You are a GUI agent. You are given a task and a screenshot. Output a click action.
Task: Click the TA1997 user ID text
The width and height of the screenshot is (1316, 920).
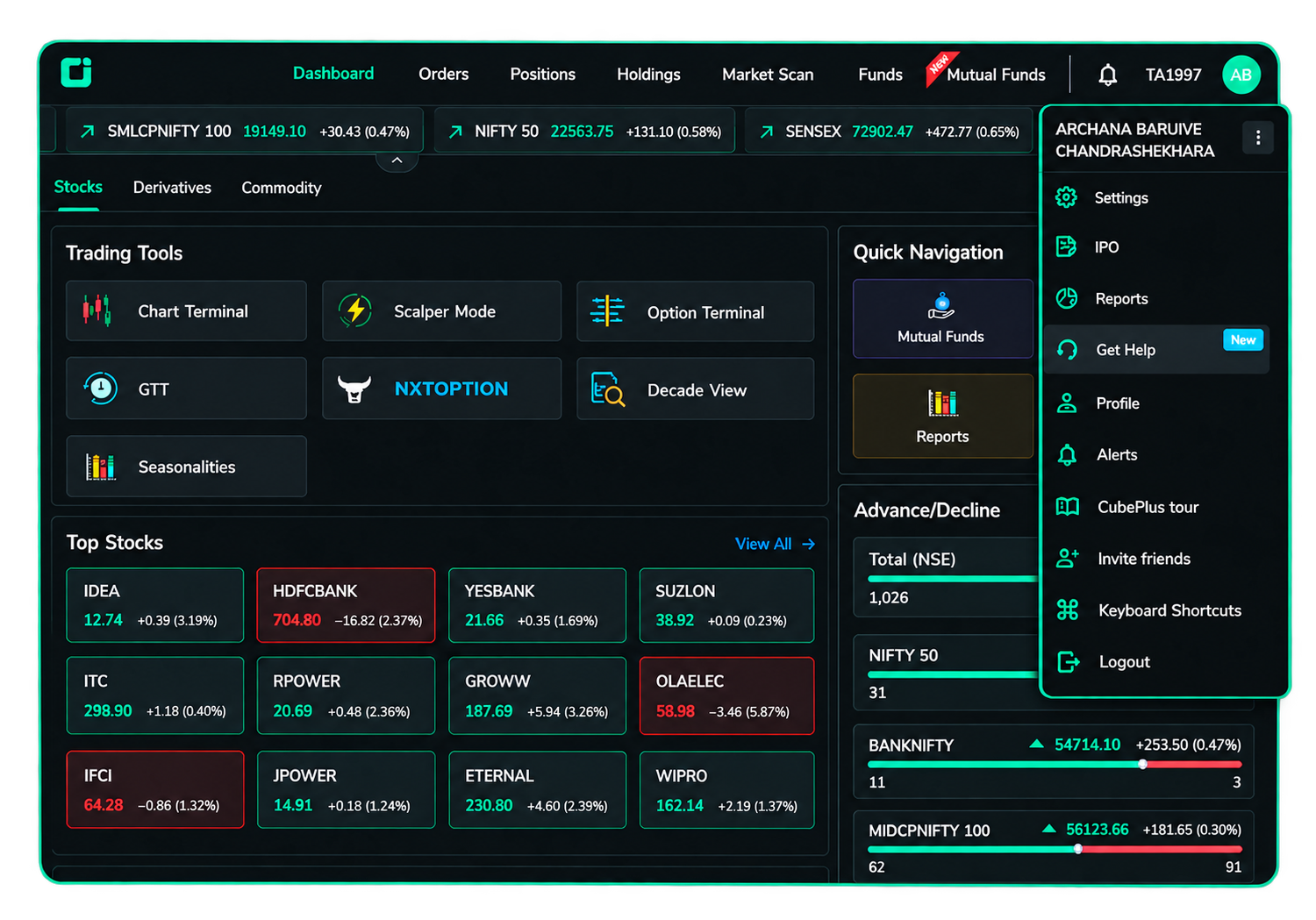(x=1173, y=75)
